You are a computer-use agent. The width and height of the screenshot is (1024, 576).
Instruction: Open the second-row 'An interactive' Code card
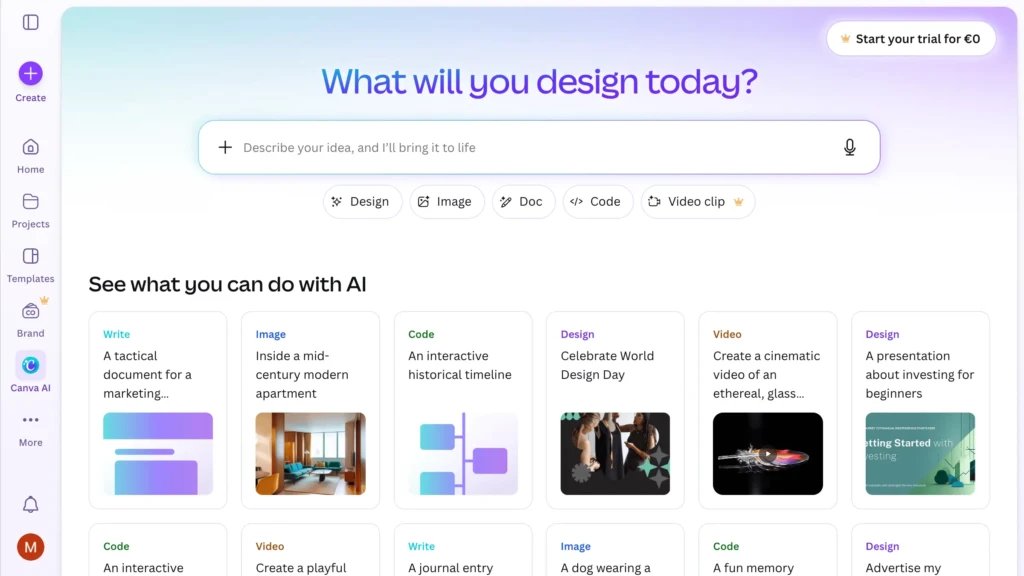tap(158, 550)
